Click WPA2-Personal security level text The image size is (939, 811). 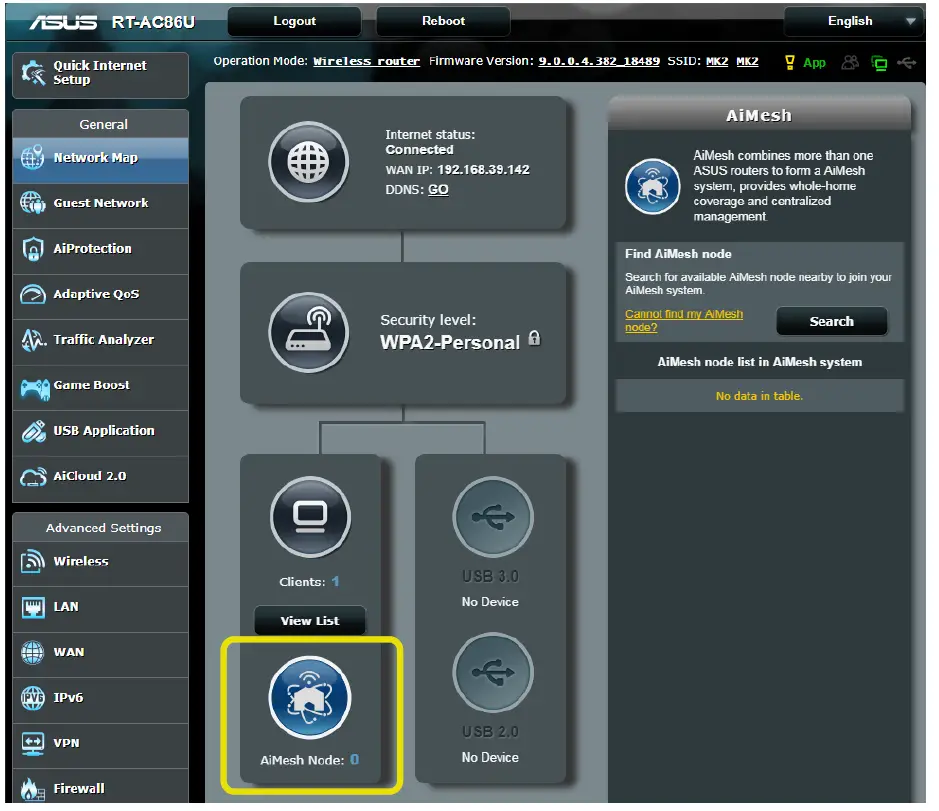[x=450, y=343]
